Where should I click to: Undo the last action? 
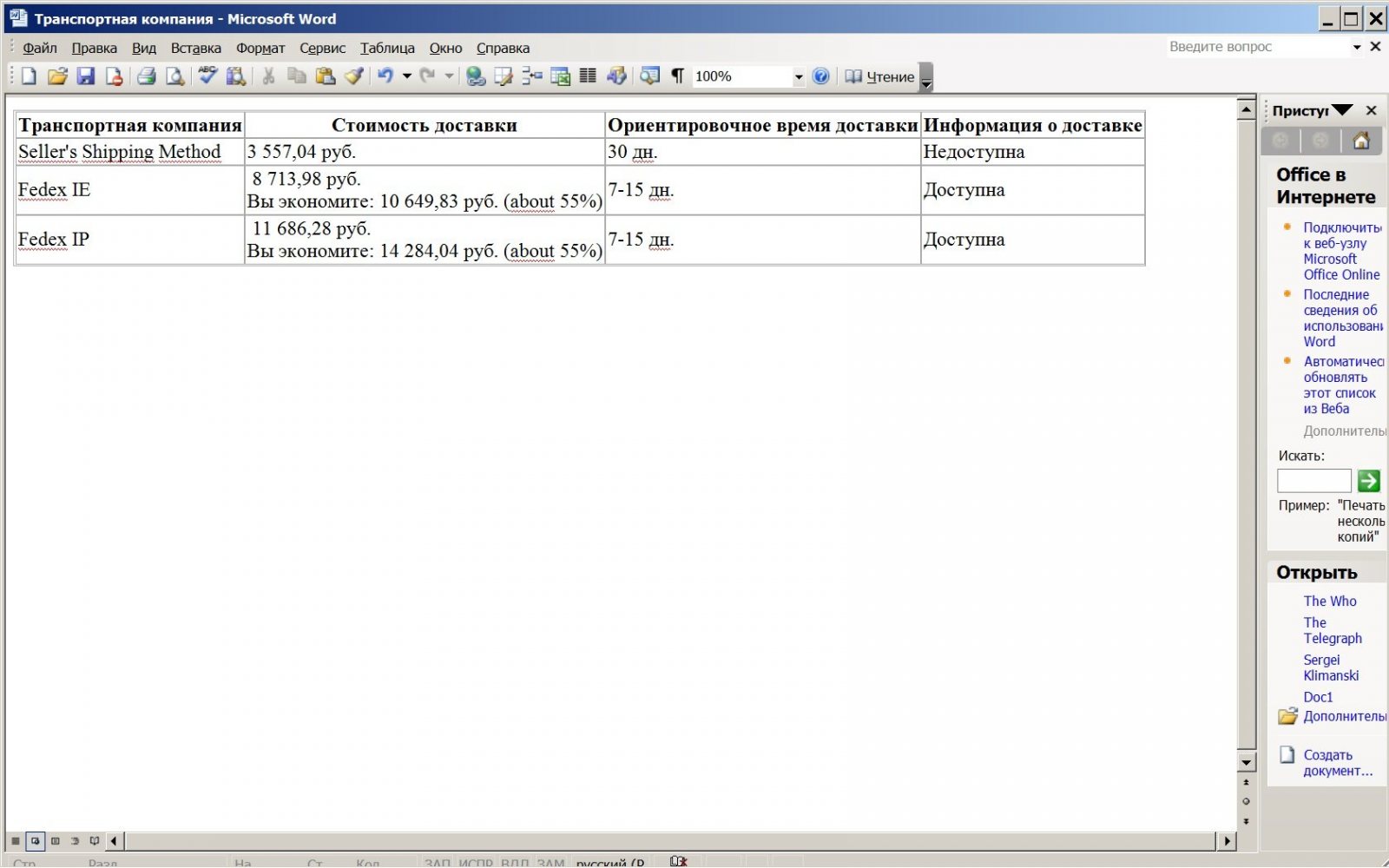pyautogui.click(x=385, y=76)
